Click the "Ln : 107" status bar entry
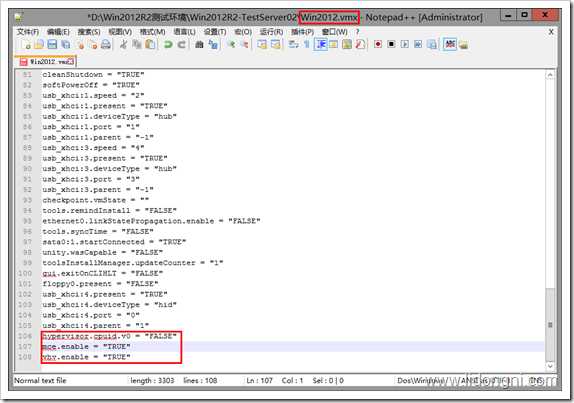This screenshot has height=403, width=574. tap(260, 380)
